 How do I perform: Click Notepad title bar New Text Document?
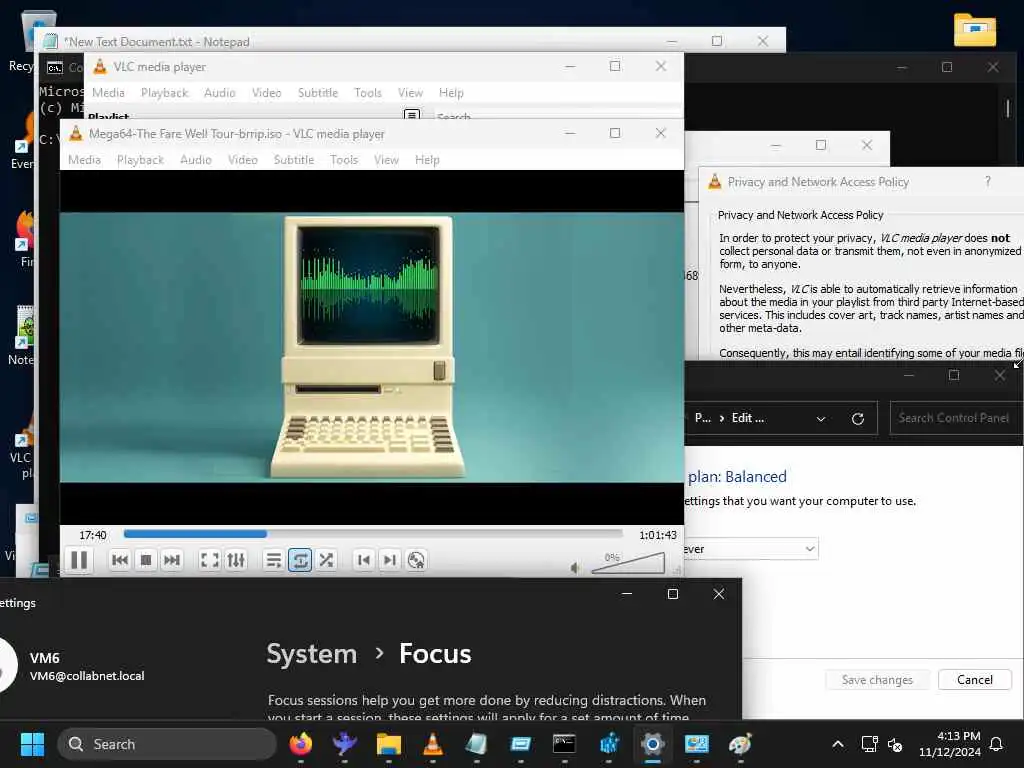pyautogui.click(x=157, y=42)
